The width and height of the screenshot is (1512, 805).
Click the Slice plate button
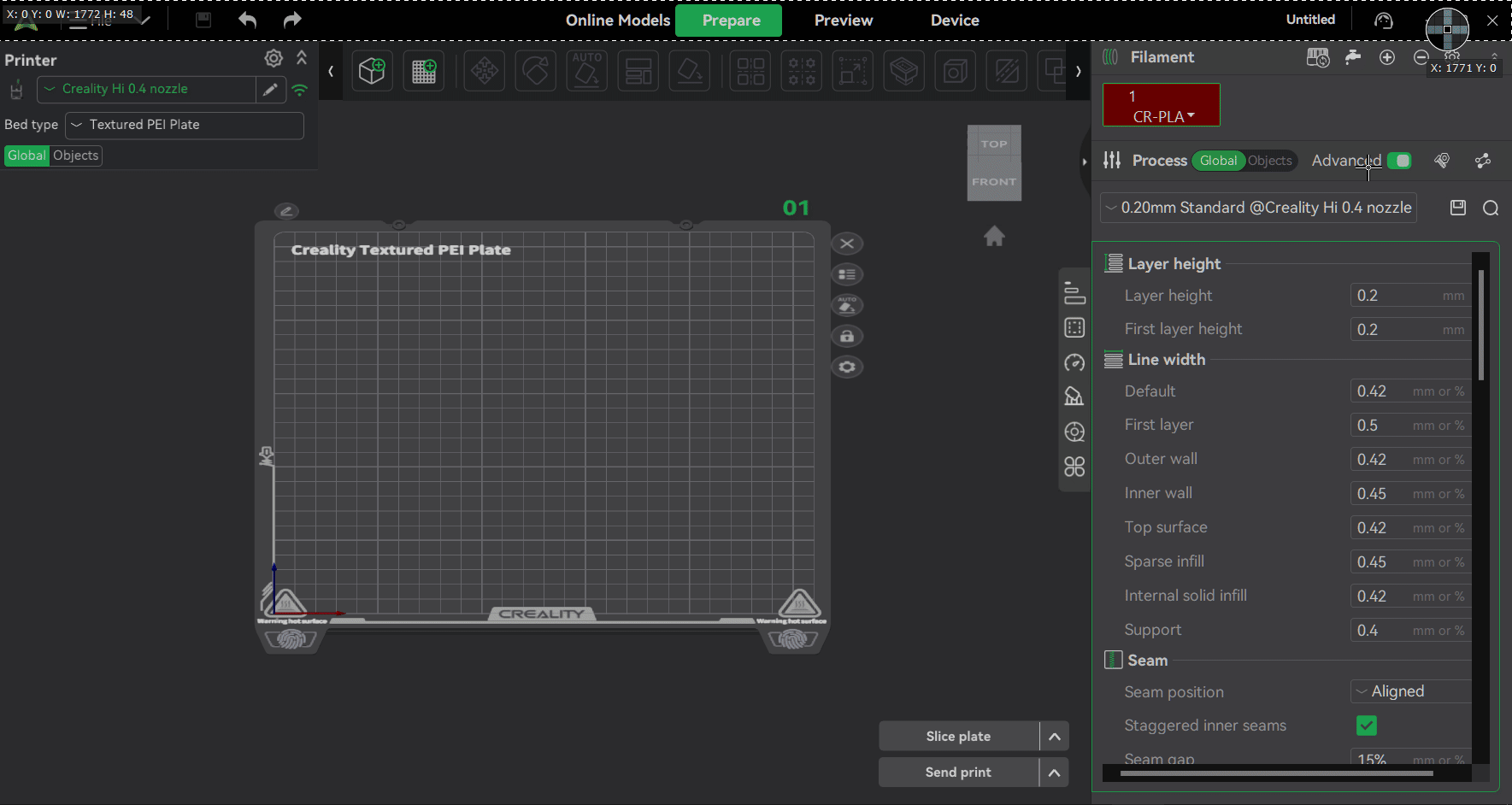coord(959,737)
